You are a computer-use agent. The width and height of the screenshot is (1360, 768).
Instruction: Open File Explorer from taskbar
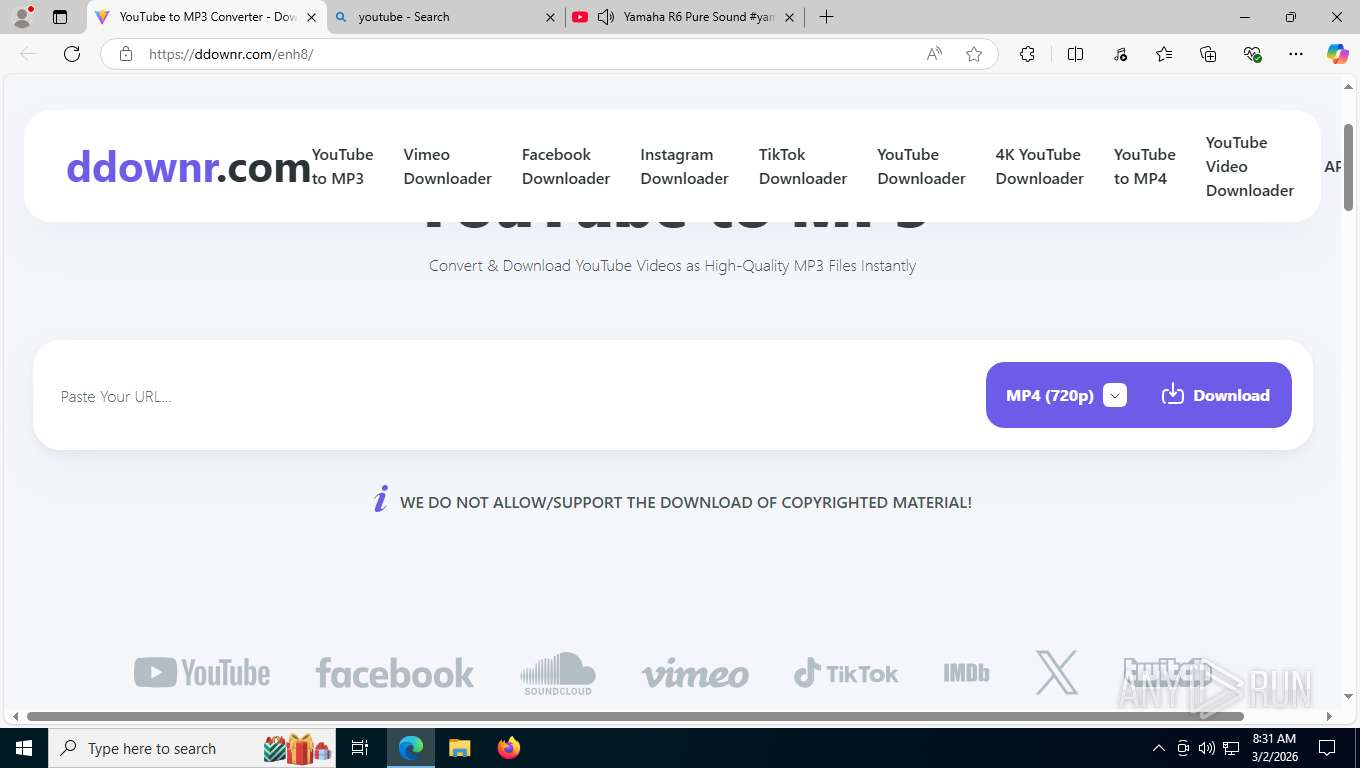[459, 748]
